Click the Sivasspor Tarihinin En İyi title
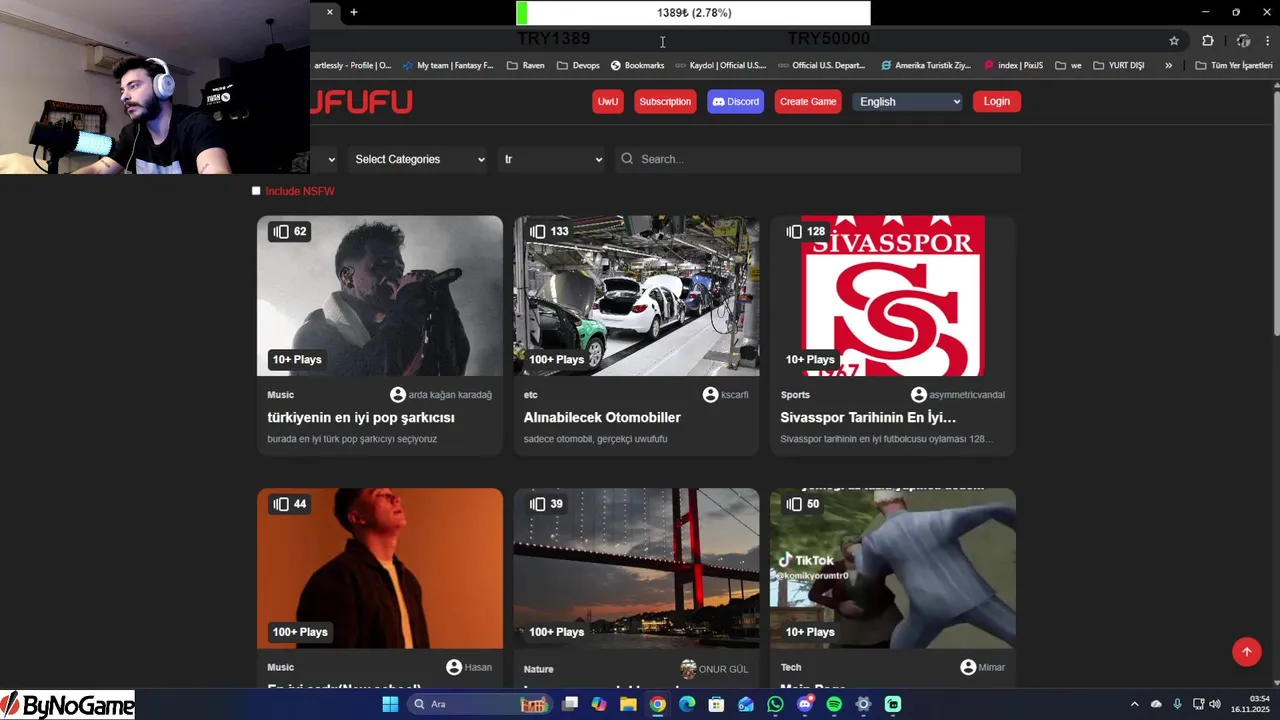The width and height of the screenshot is (1280, 720). tap(868, 417)
